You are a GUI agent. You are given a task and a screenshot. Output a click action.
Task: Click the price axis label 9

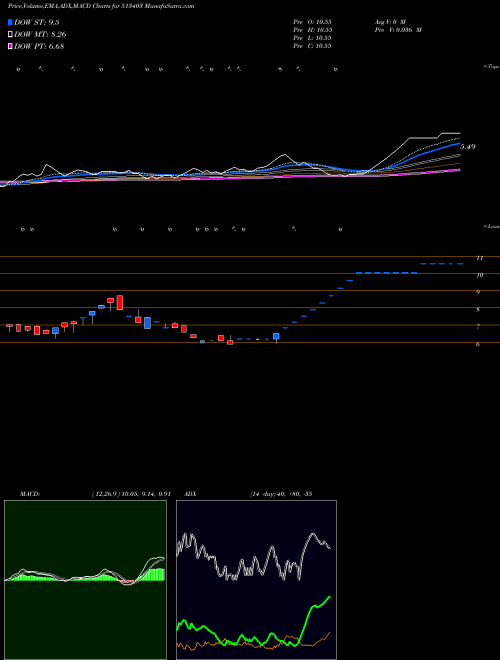[478, 292]
